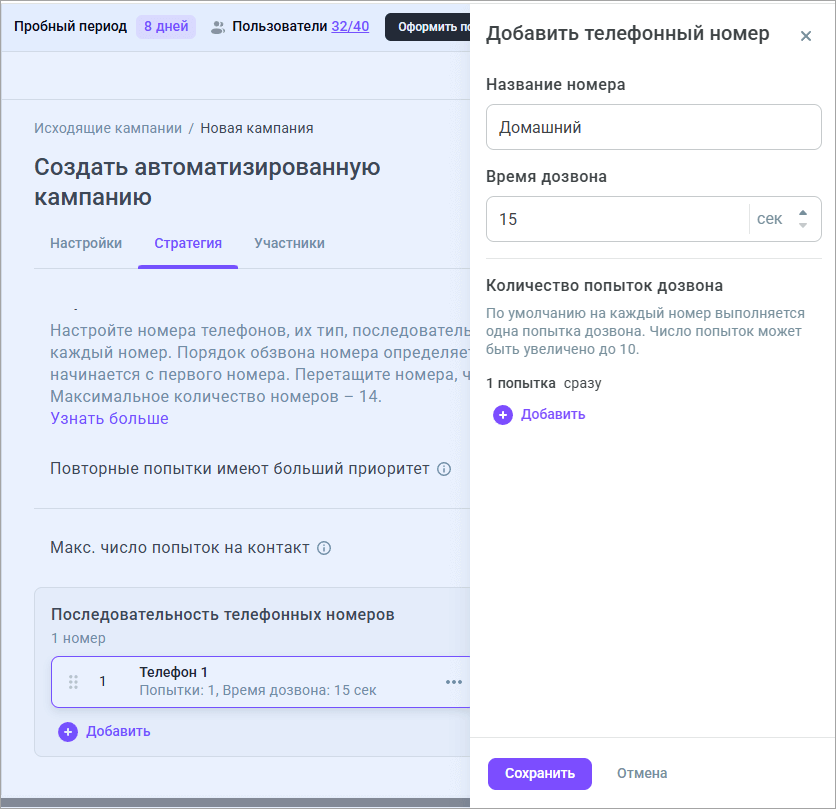Increase dial time with the up arrow
Screen dimensions: 836x809
[x=802, y=212]
